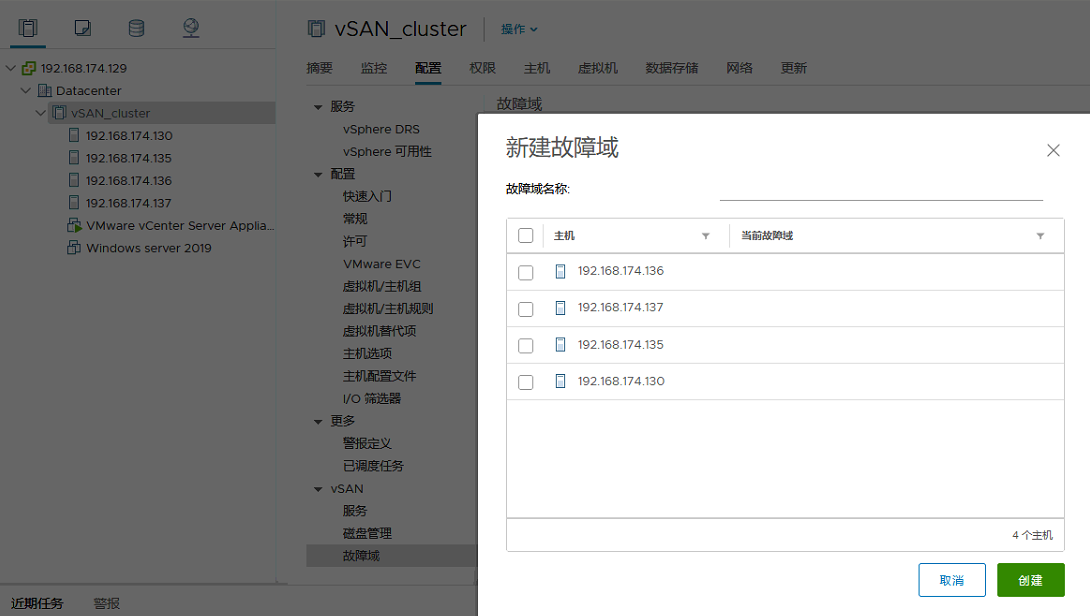Filter the 主机 column

point(706,236)
